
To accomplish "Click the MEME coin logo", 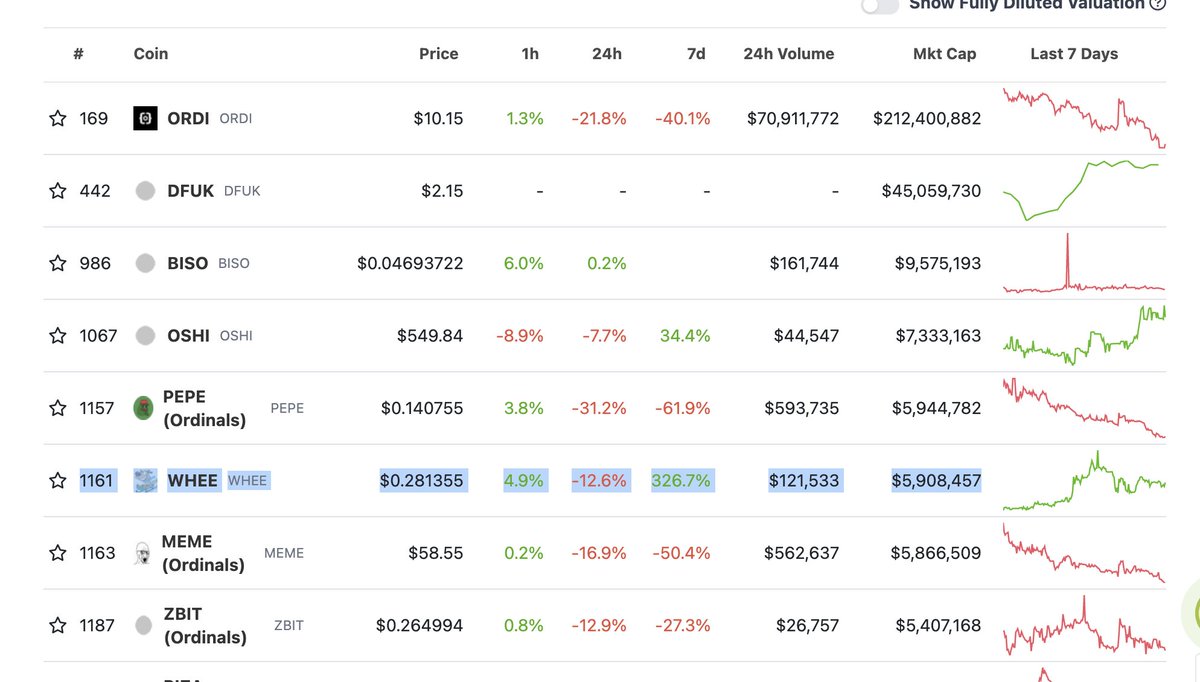I will pos(143,553).
